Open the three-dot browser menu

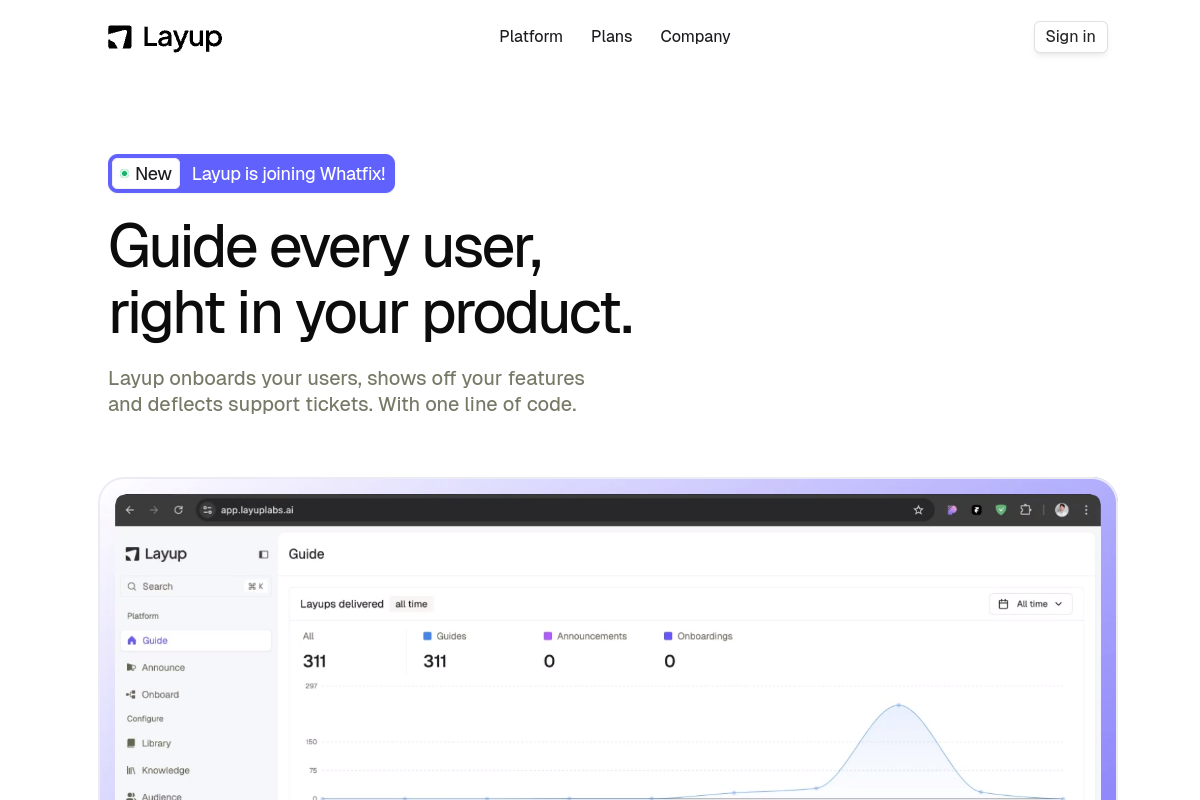point(1086,510)
